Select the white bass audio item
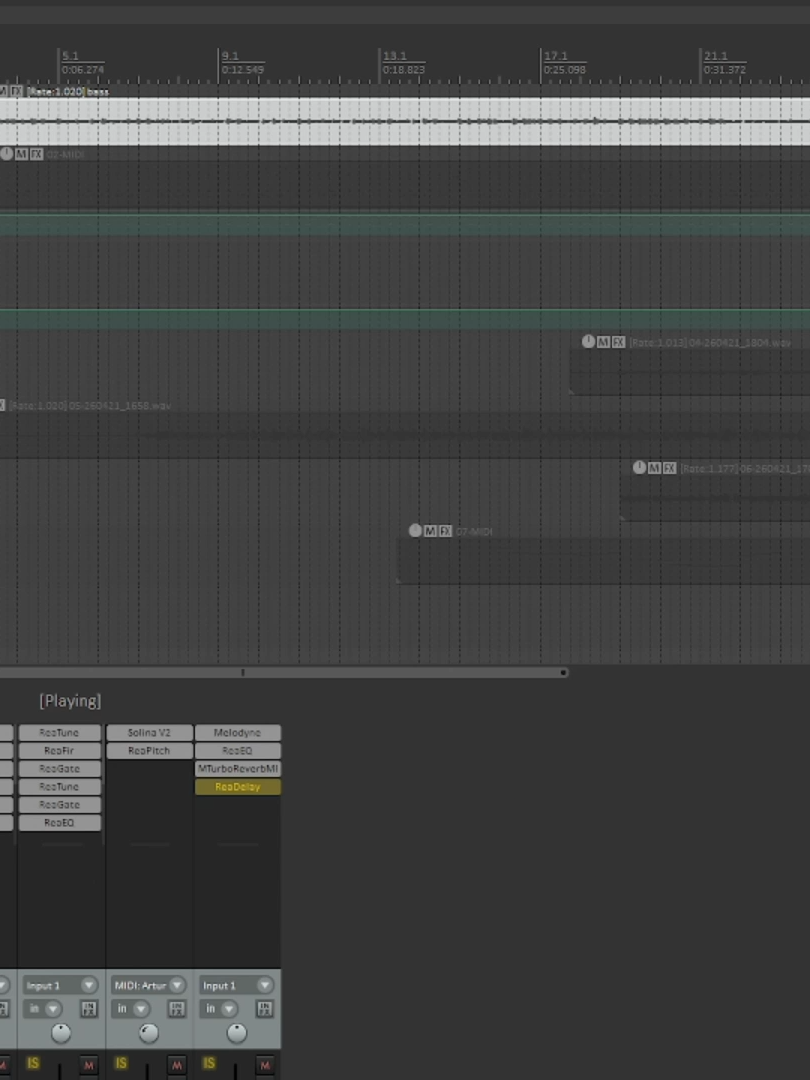 pos(405,121)
